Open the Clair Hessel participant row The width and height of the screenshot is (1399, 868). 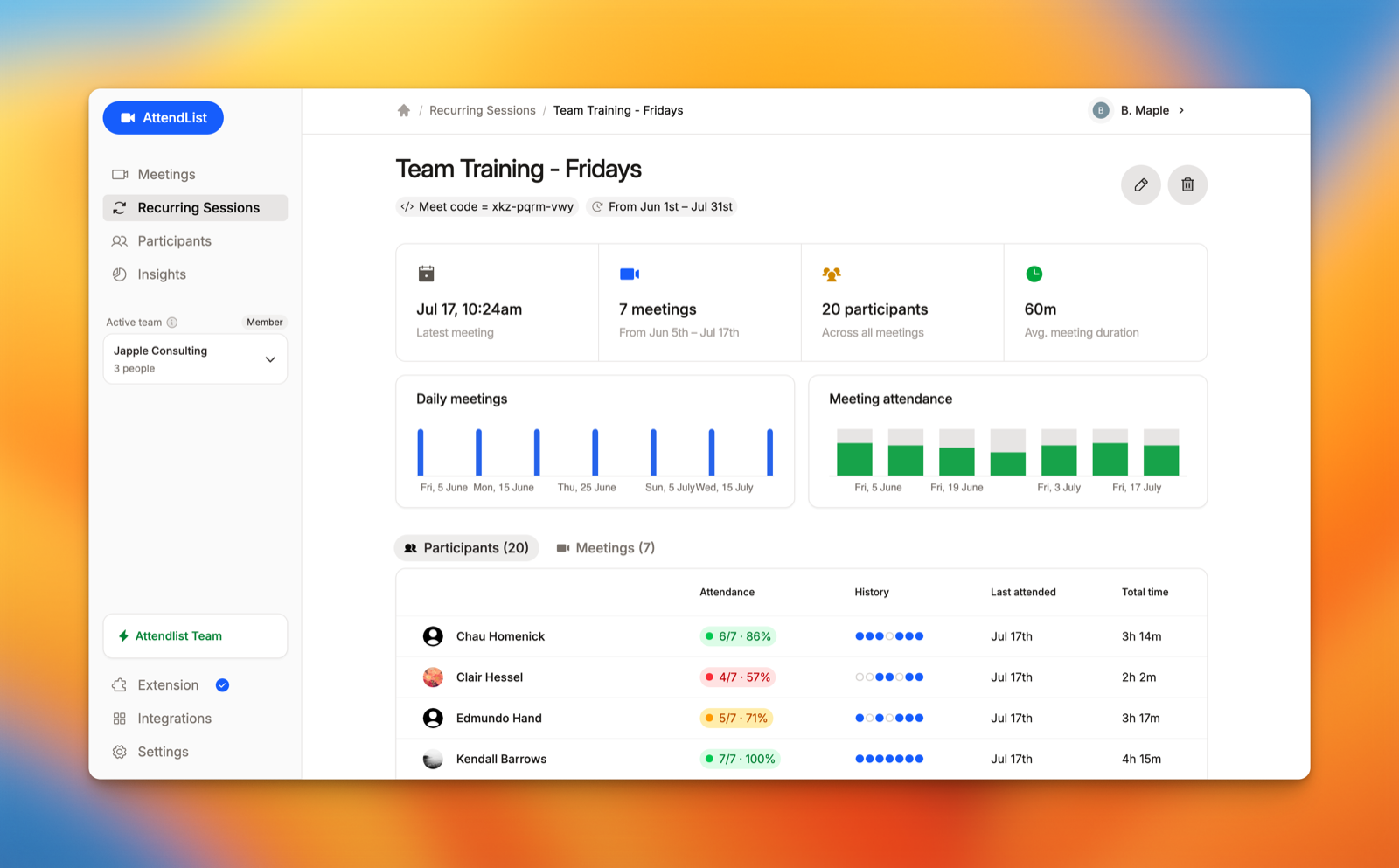801,677
